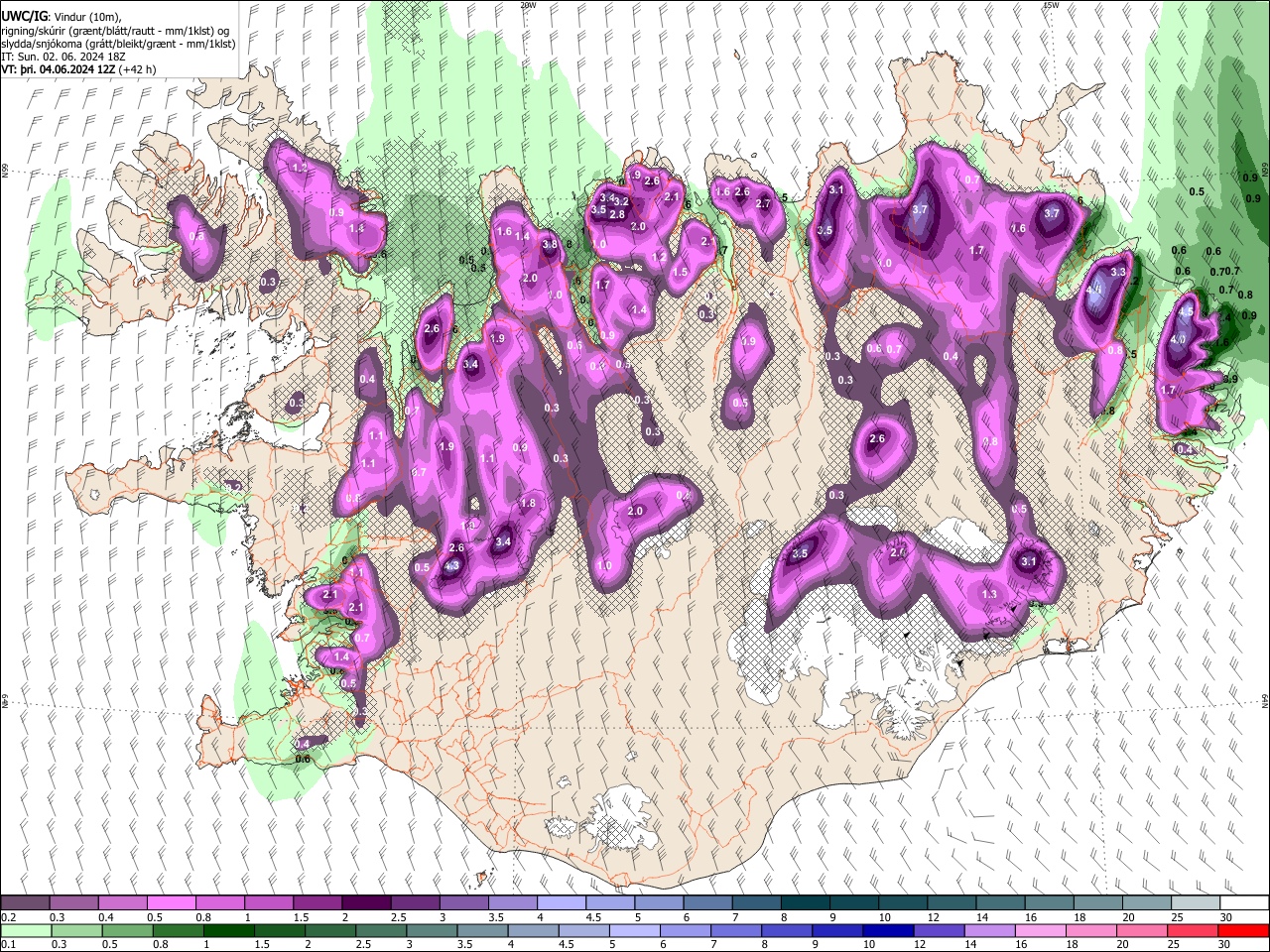Click the 1.8 value on the map
This screenshot has width=1270, height=952.
coord(528,504)
